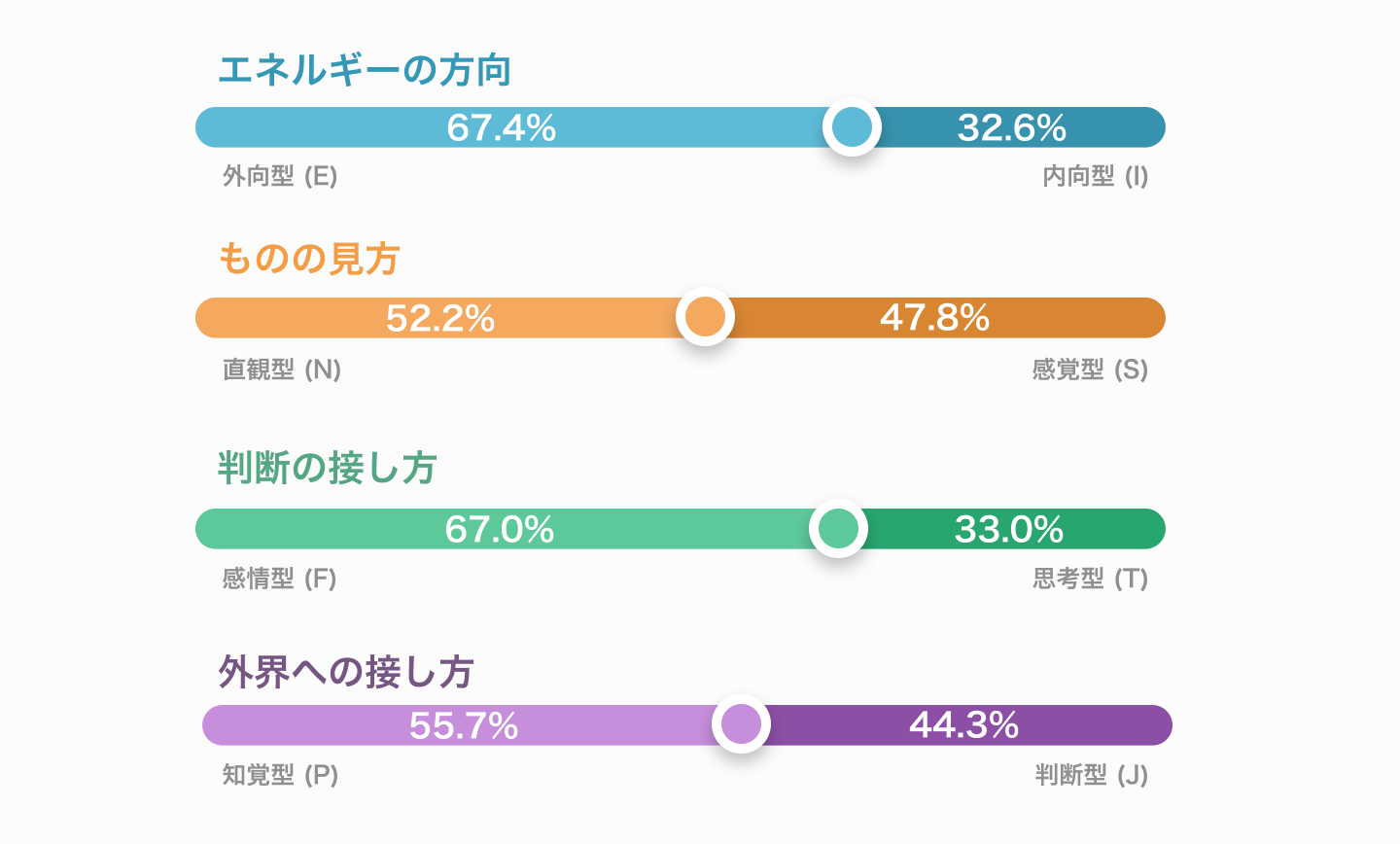The width and height of the screenshot is (1400, 844).
Task: Click the 外界への接し方 heading
Action: (x=346, y=672)
